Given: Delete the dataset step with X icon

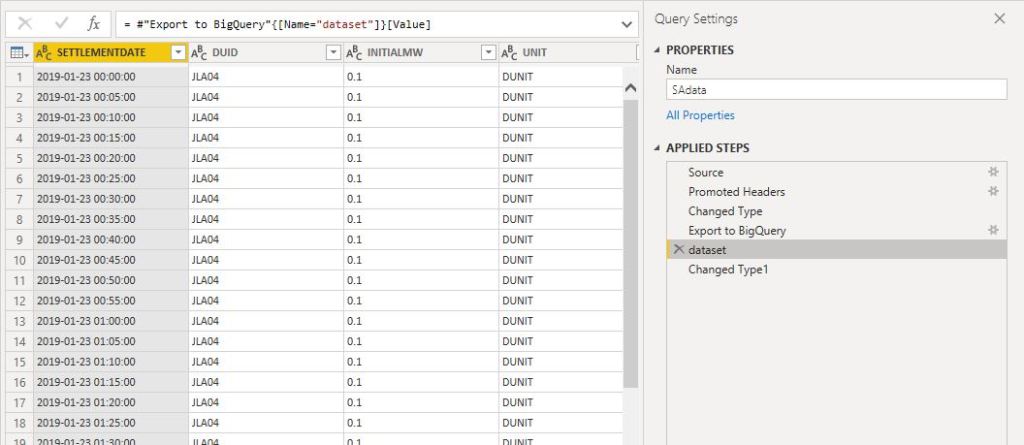Looking at the screenshot, I should (x=679, y=250).
